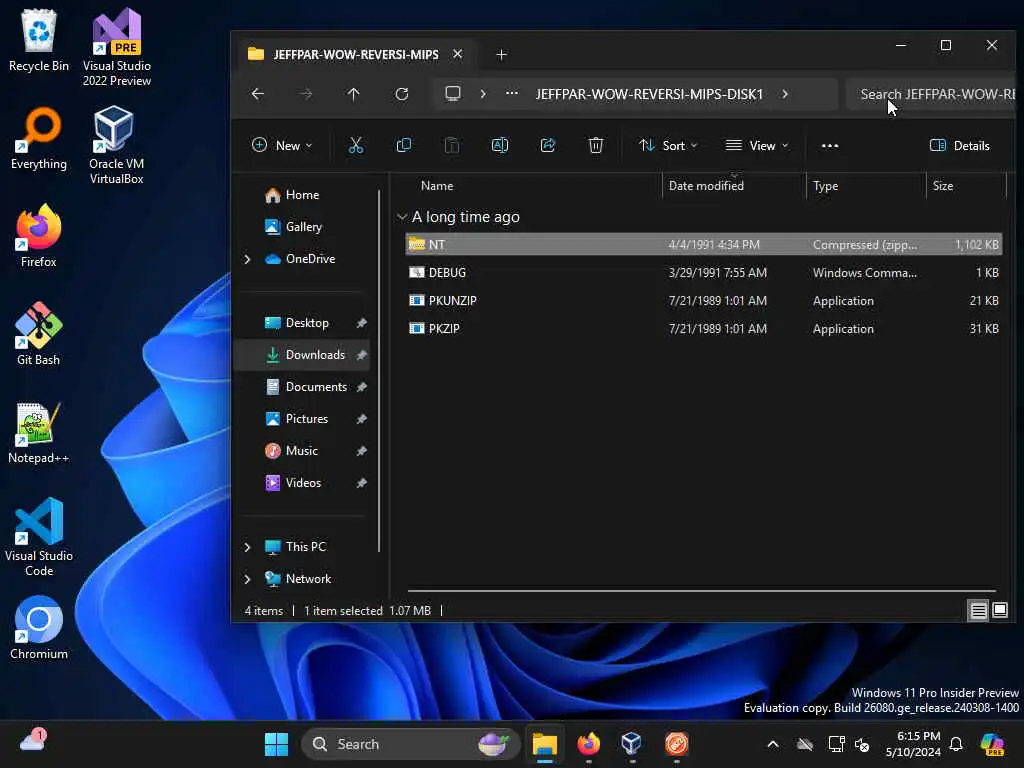
Task: Expand the This PC tree node
Action: tap(248, 547)
